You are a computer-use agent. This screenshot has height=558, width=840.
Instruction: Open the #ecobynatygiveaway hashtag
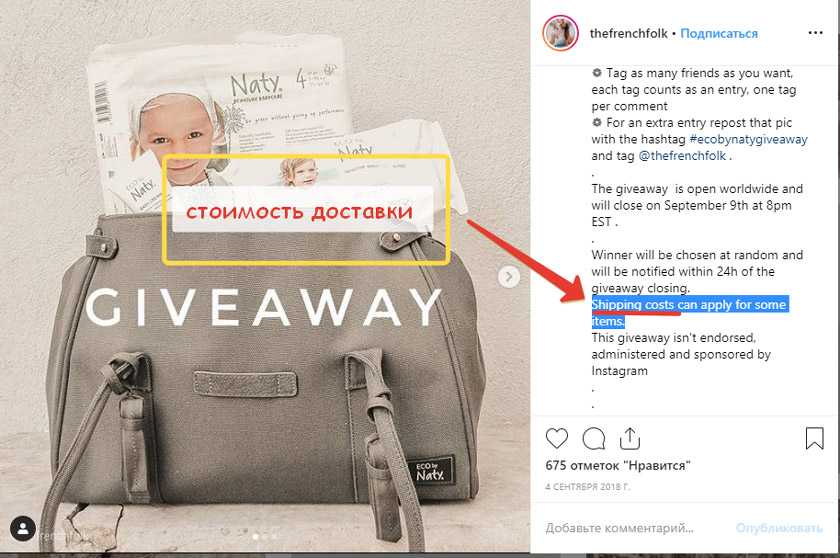click(x=748, y=139)
